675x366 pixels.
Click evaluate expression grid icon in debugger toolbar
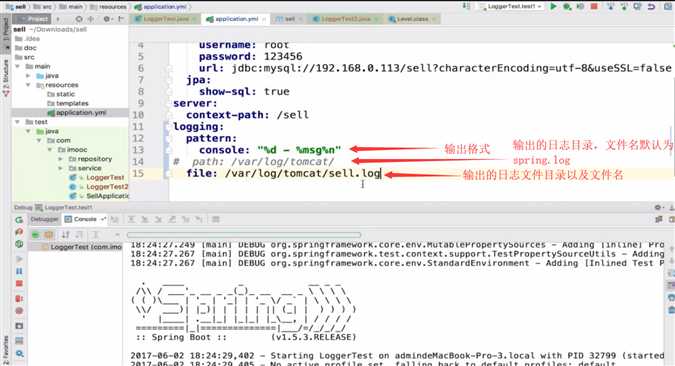(x=216, y=220)
